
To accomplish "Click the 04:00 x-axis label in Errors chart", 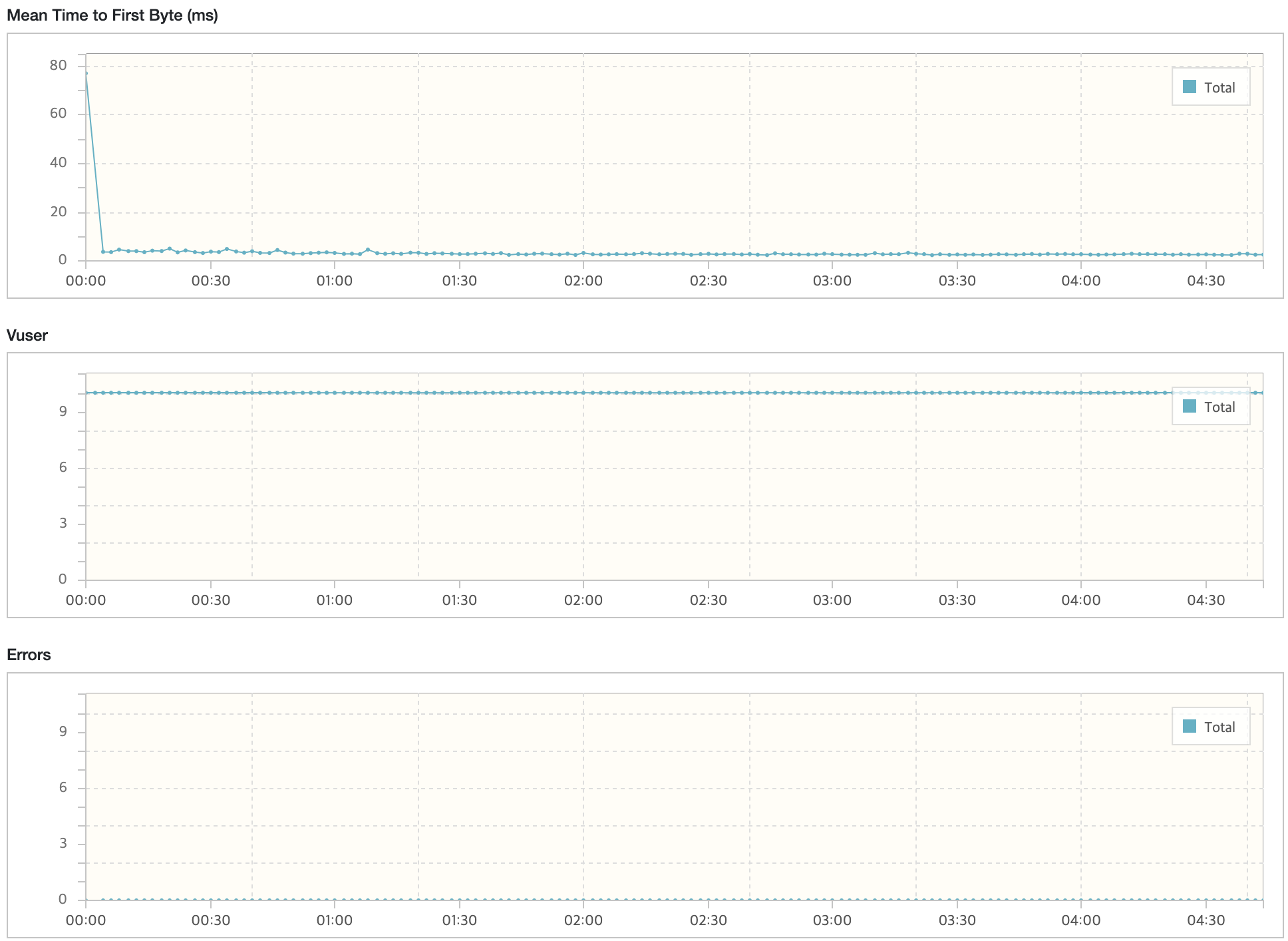I will point(1081,920).
